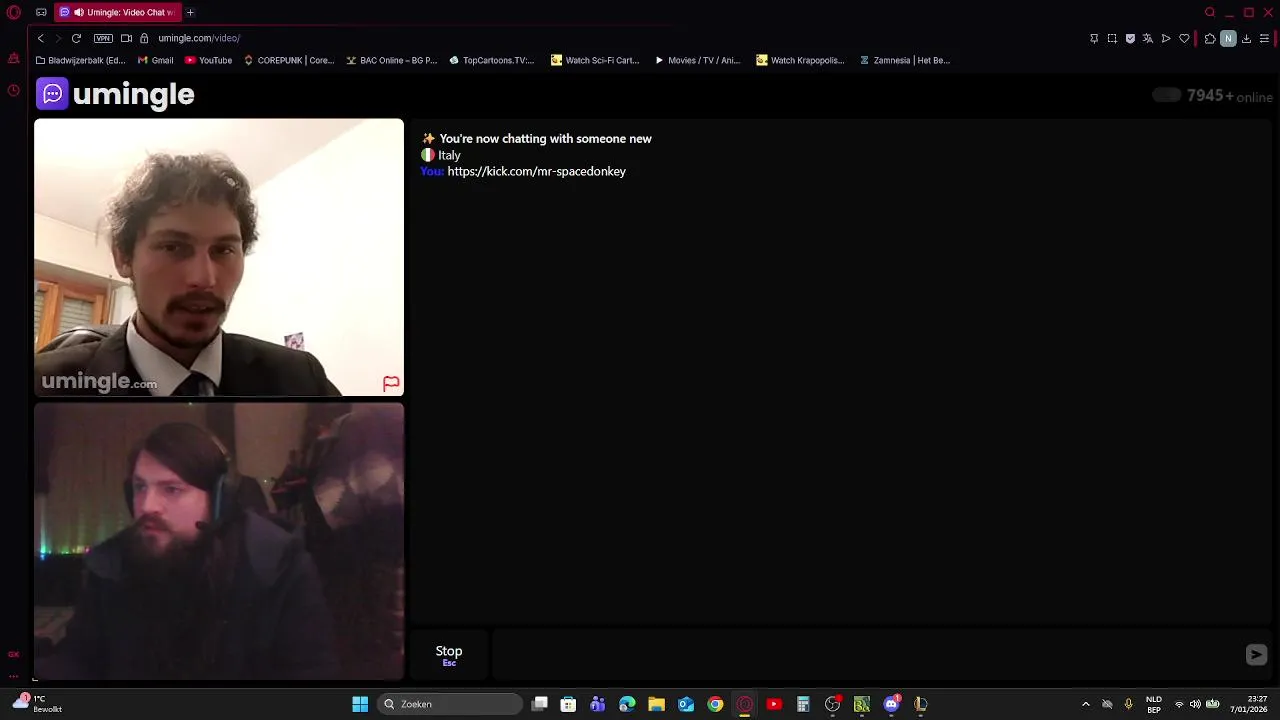The image size is (1280, 720).
Task: Open the N profile avatar button
Action: [1228, 38]
